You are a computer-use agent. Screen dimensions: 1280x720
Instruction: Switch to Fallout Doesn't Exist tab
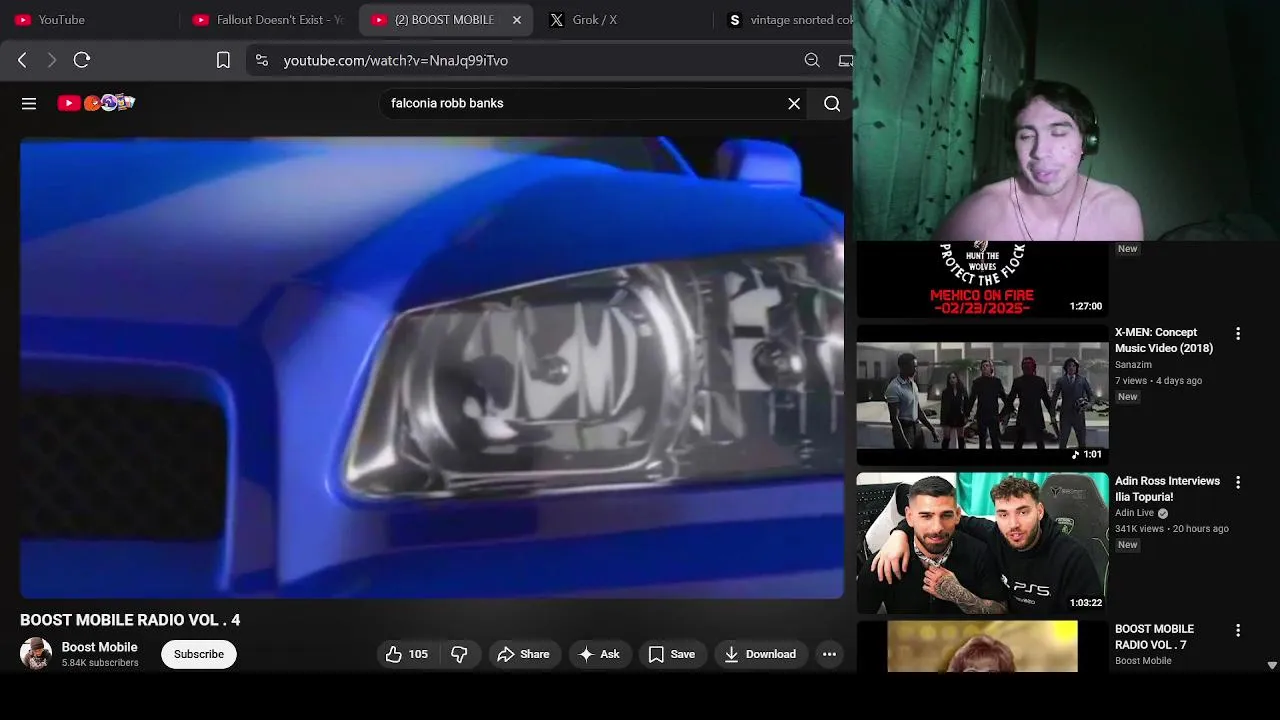pyautogui.click(x=268, y=20)
